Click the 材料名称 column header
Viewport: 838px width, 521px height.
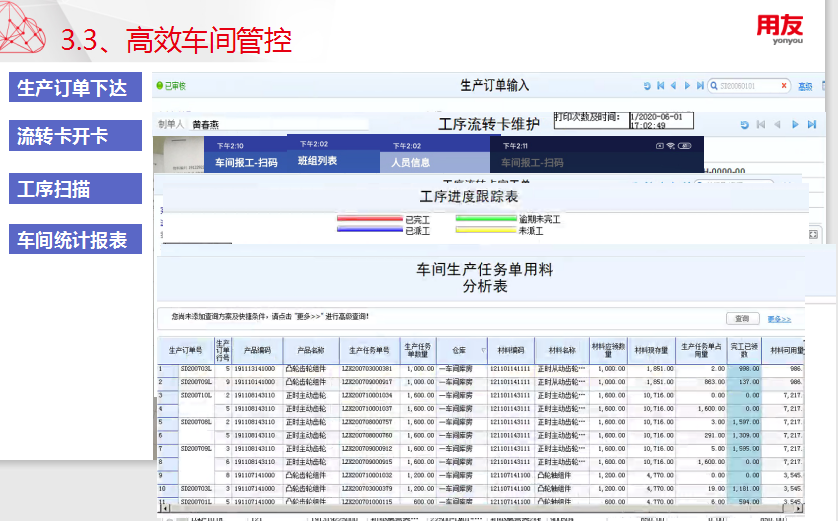click(x=562, y=351)
